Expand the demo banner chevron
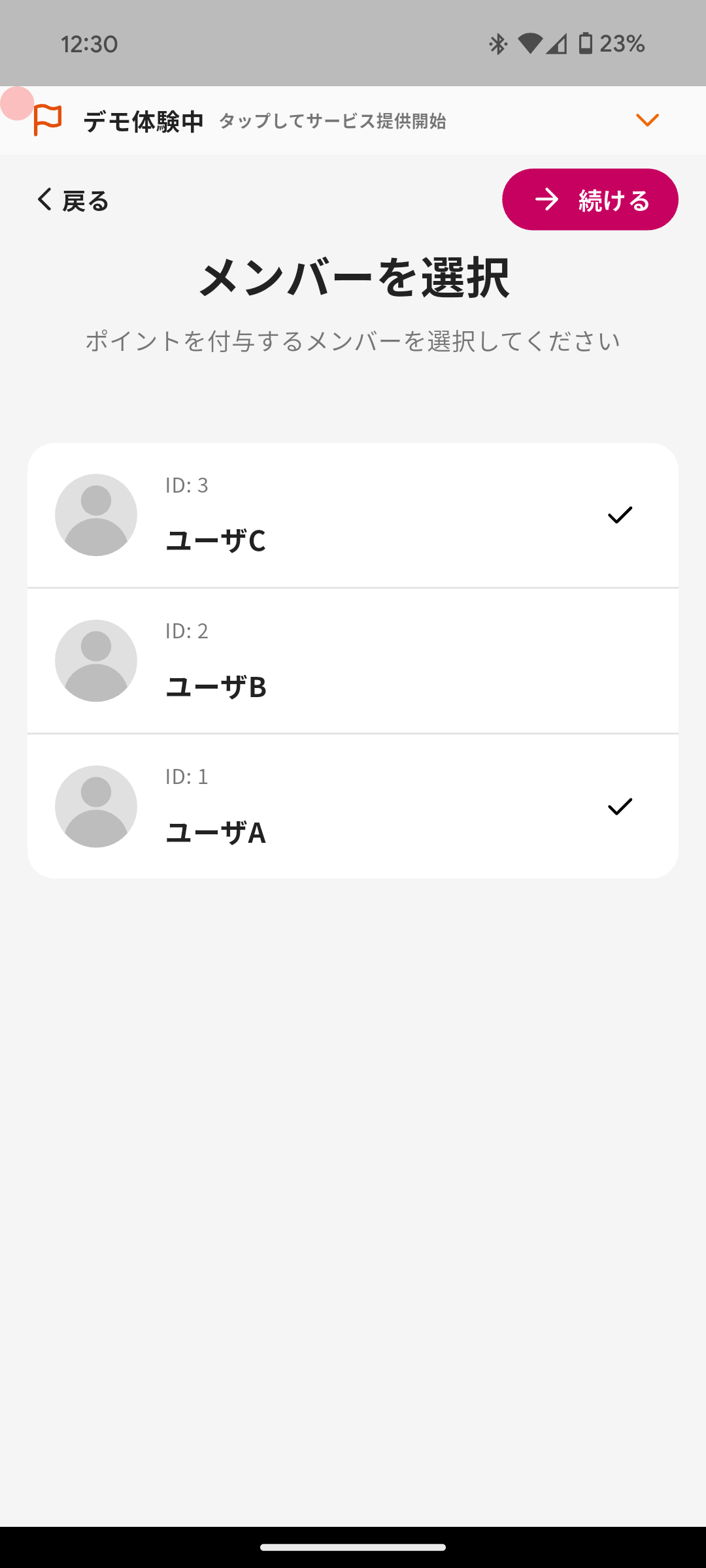Viewport: 706px width, 1568px height. click(647, 120)
